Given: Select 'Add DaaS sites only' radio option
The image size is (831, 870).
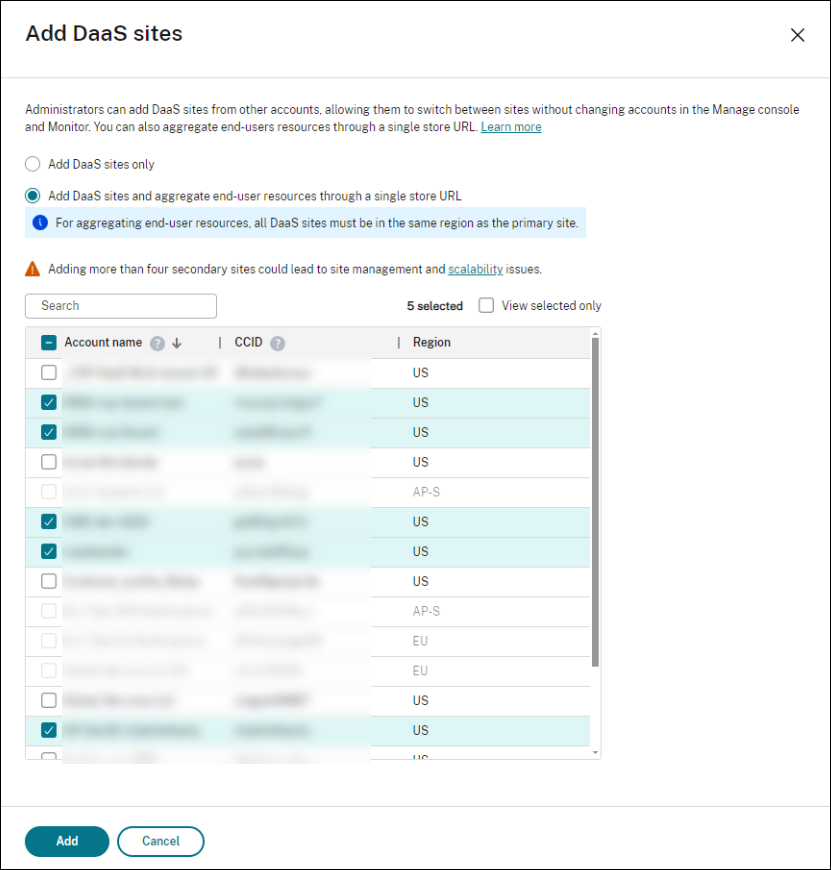Looking at the screenshot, I should pos(33,164).
